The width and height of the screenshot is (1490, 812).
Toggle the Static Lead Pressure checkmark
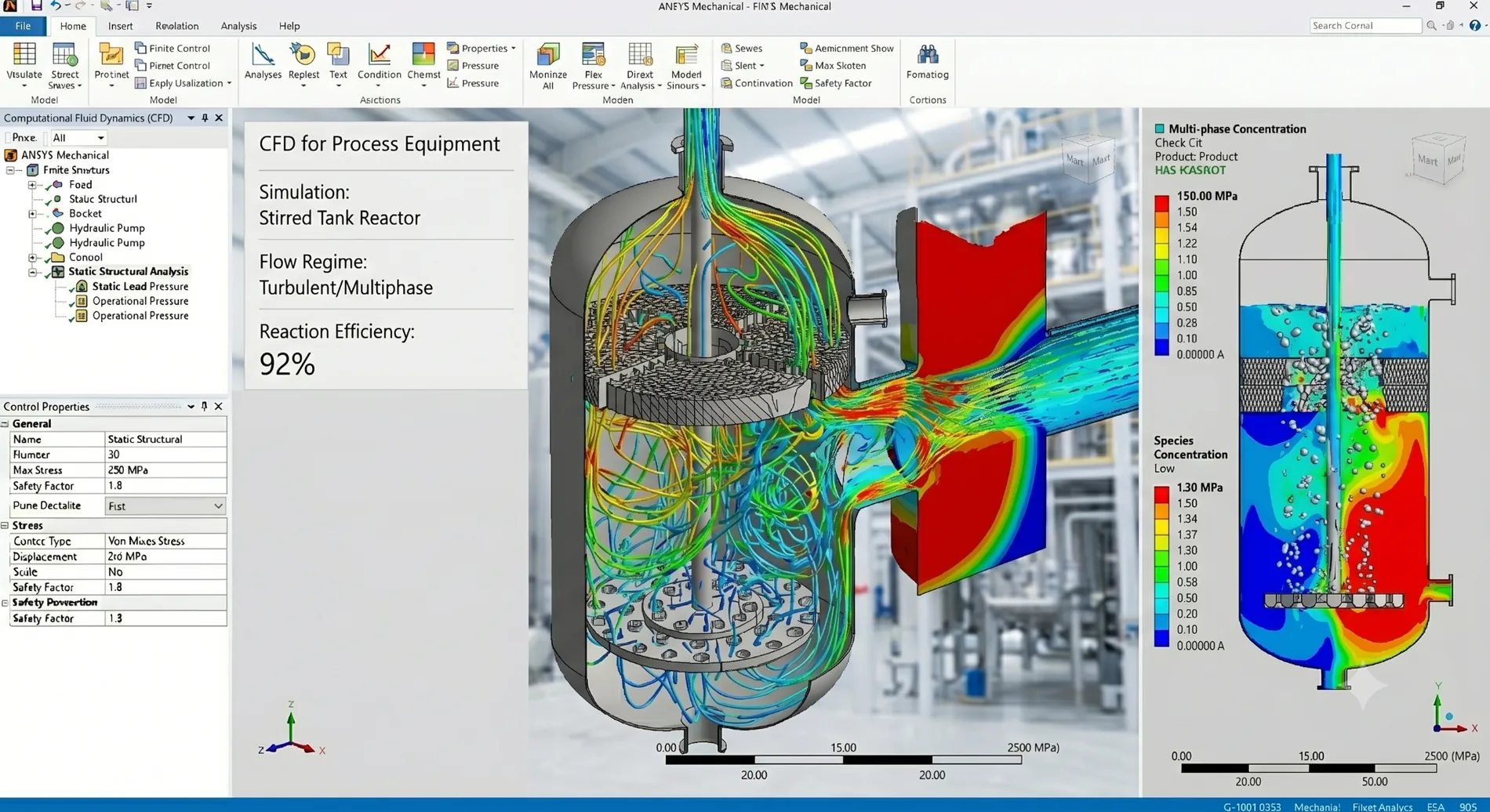71,288
